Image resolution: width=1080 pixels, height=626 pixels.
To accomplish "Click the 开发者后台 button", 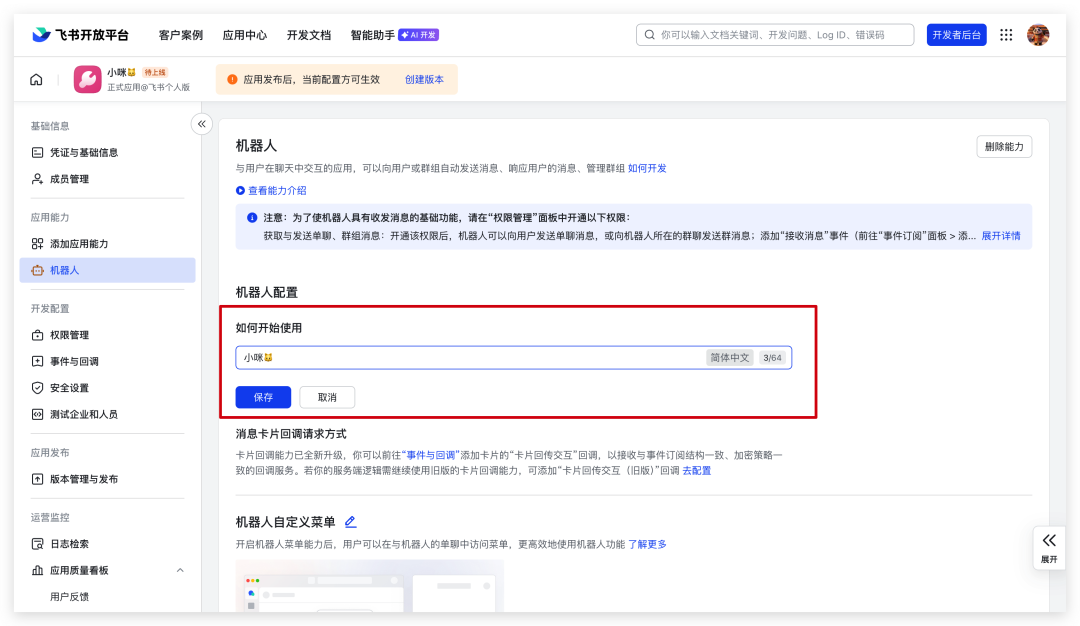I will pos(956,35).
